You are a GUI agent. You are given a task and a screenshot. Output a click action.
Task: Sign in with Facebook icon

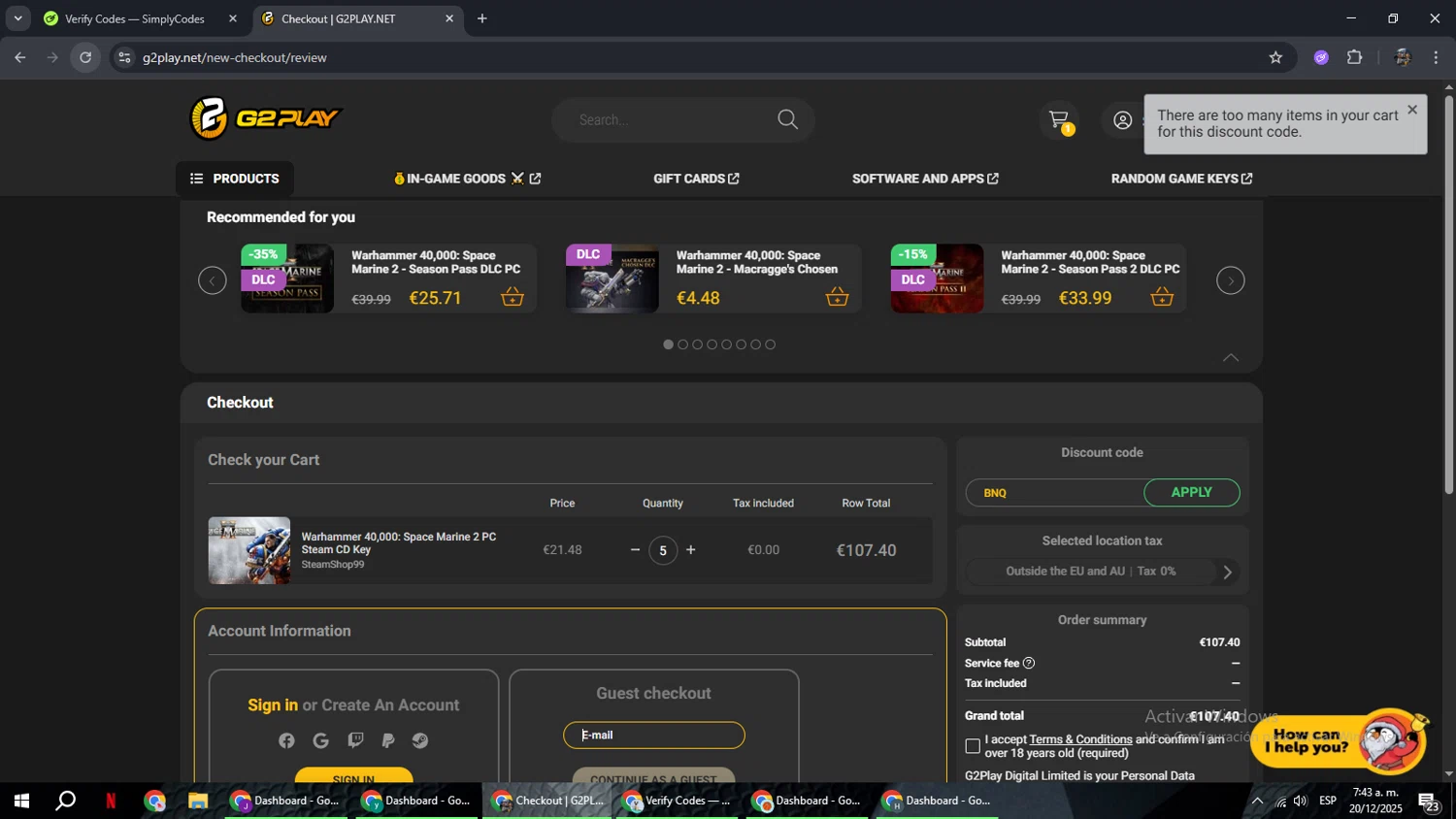click(x=286, y=740)
